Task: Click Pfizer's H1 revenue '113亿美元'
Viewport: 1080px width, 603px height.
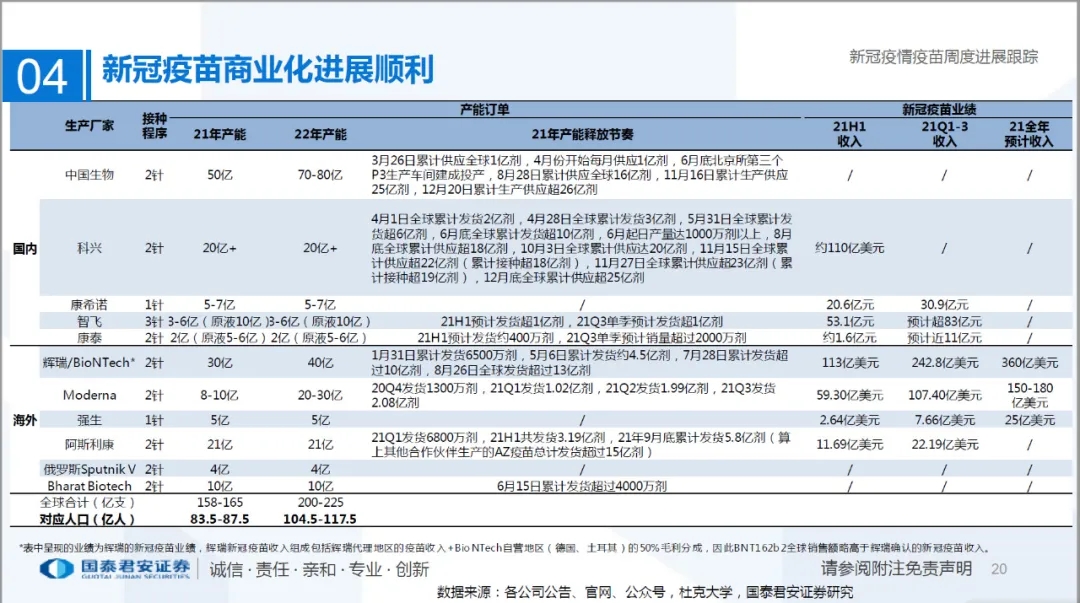Action: tap(849, 362)
